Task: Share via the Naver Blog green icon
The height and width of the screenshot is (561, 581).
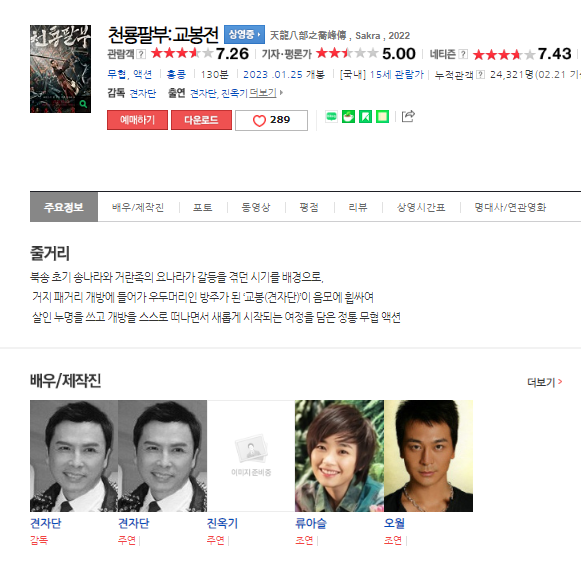Action: (x=331, y=117)
